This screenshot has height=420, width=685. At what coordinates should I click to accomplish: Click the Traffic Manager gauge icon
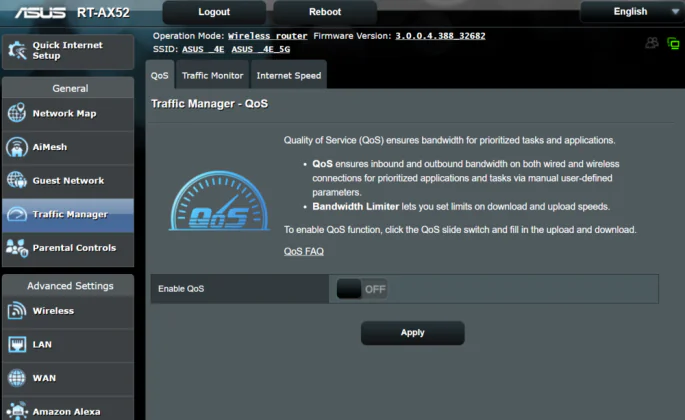17,214
